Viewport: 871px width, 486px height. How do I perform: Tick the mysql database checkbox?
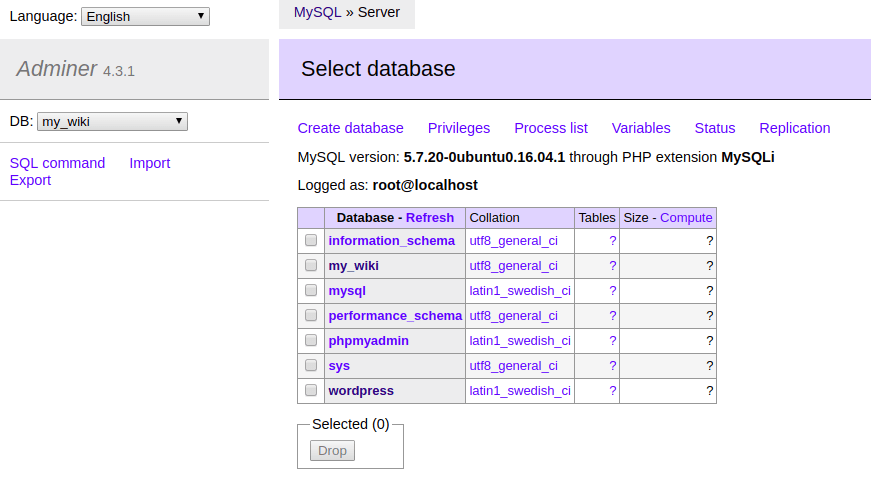(311, 290)
